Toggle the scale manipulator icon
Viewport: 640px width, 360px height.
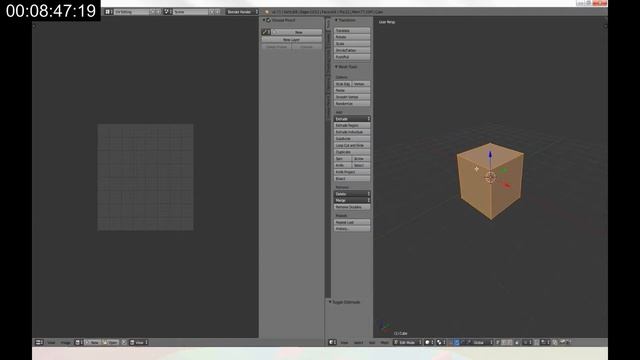tap(468, 342)
